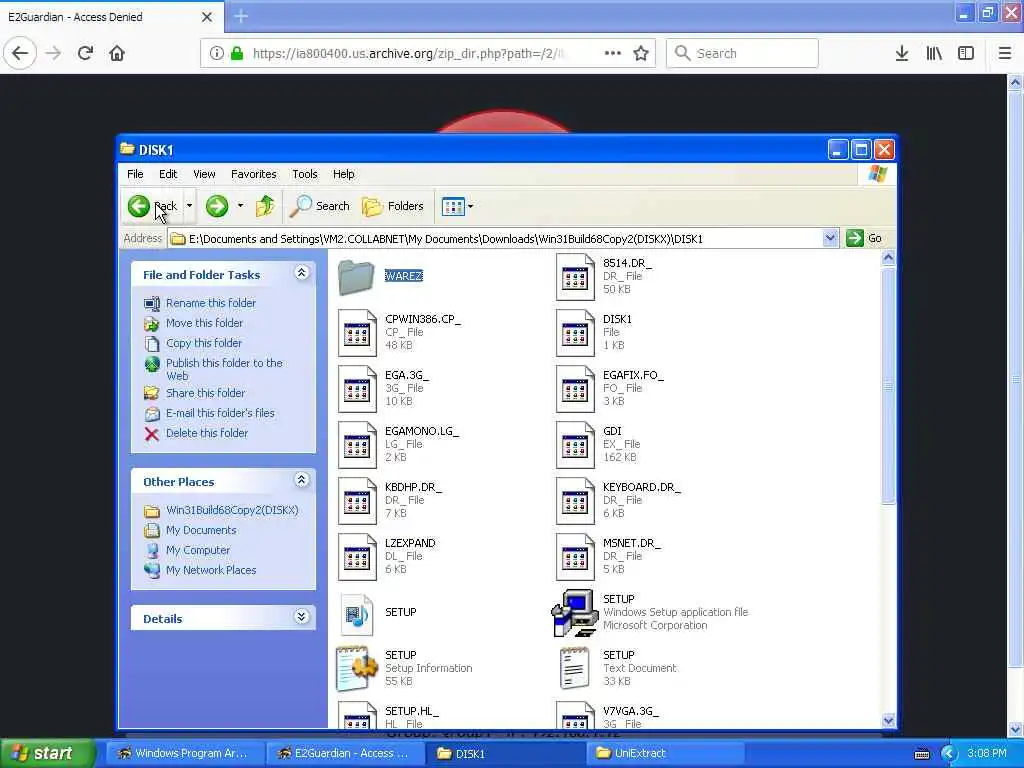The height and width of the screenshot is (768, 1024).
Task: Click the Windows start button
Action: click(x=48, y=753)
